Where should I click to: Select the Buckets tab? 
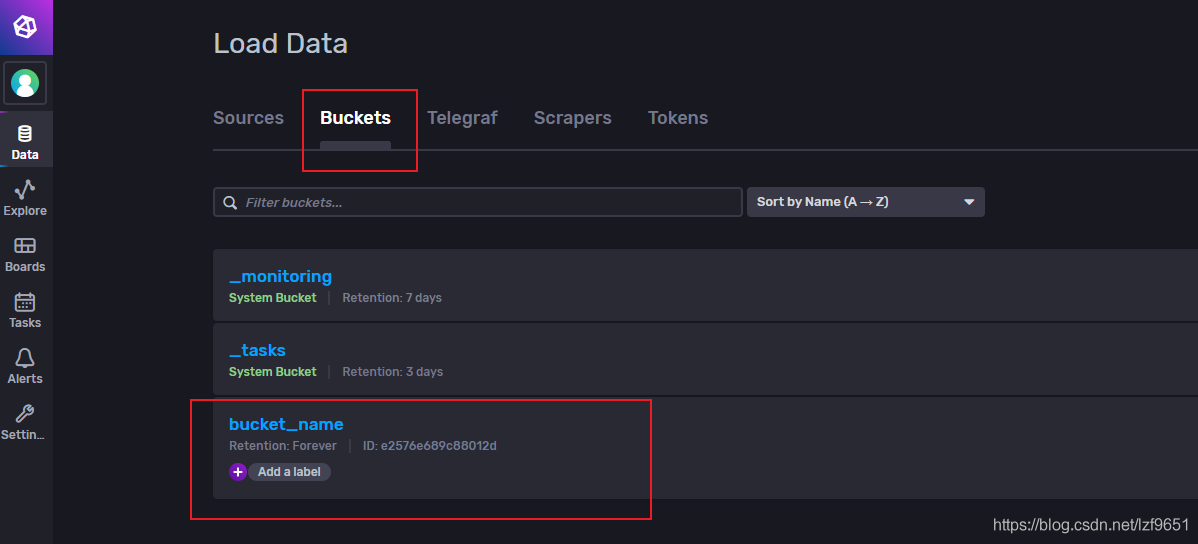click(x=355, y=118)
